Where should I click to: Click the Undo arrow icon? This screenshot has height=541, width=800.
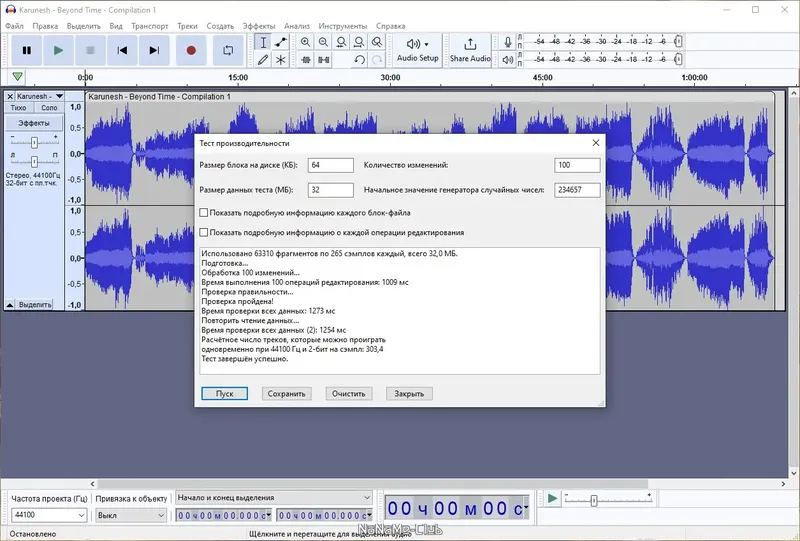tap(360, 60)
